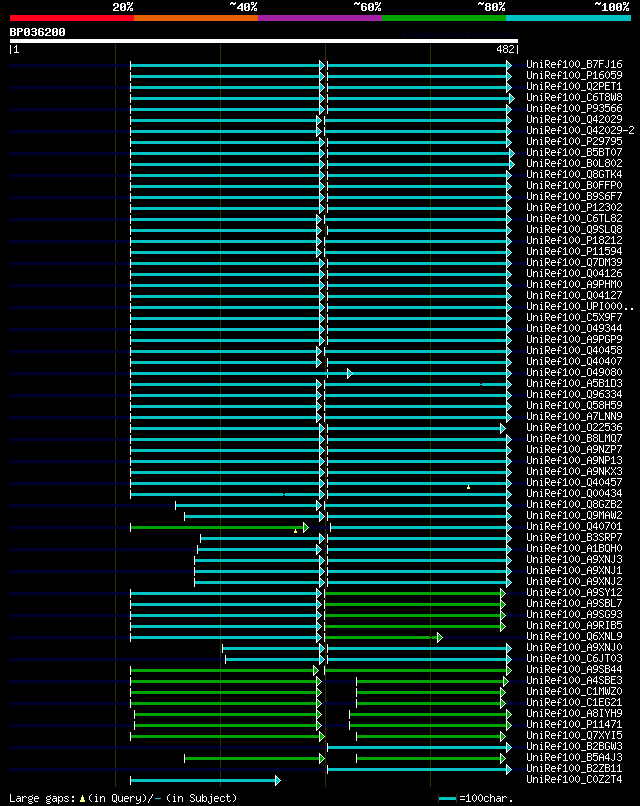Screen dimensions: 640x806
Task: Select the green first segment of the Q40701 row
Action: [218, 528]
